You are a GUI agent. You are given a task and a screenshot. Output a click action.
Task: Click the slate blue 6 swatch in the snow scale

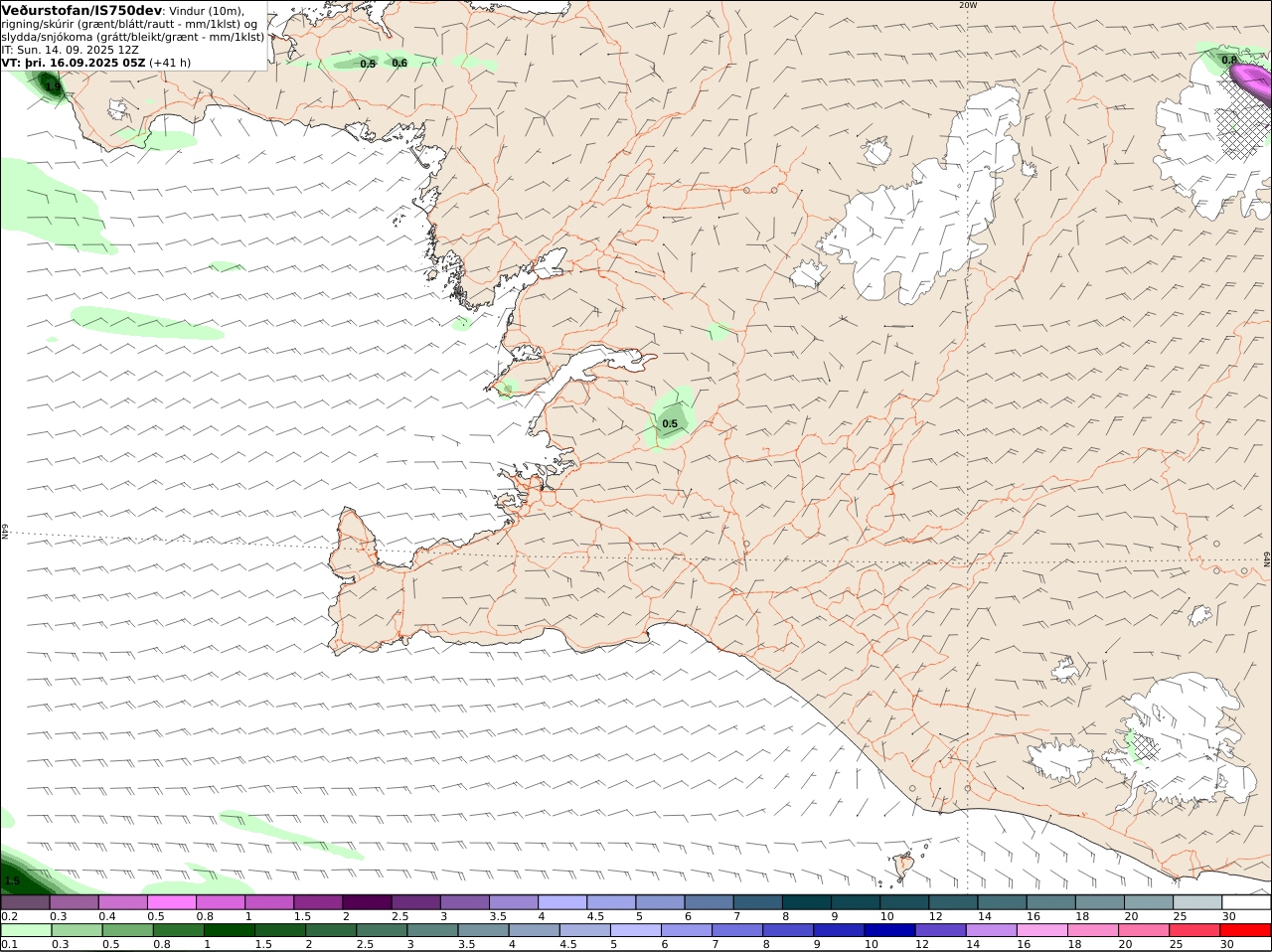pos(709,901)
